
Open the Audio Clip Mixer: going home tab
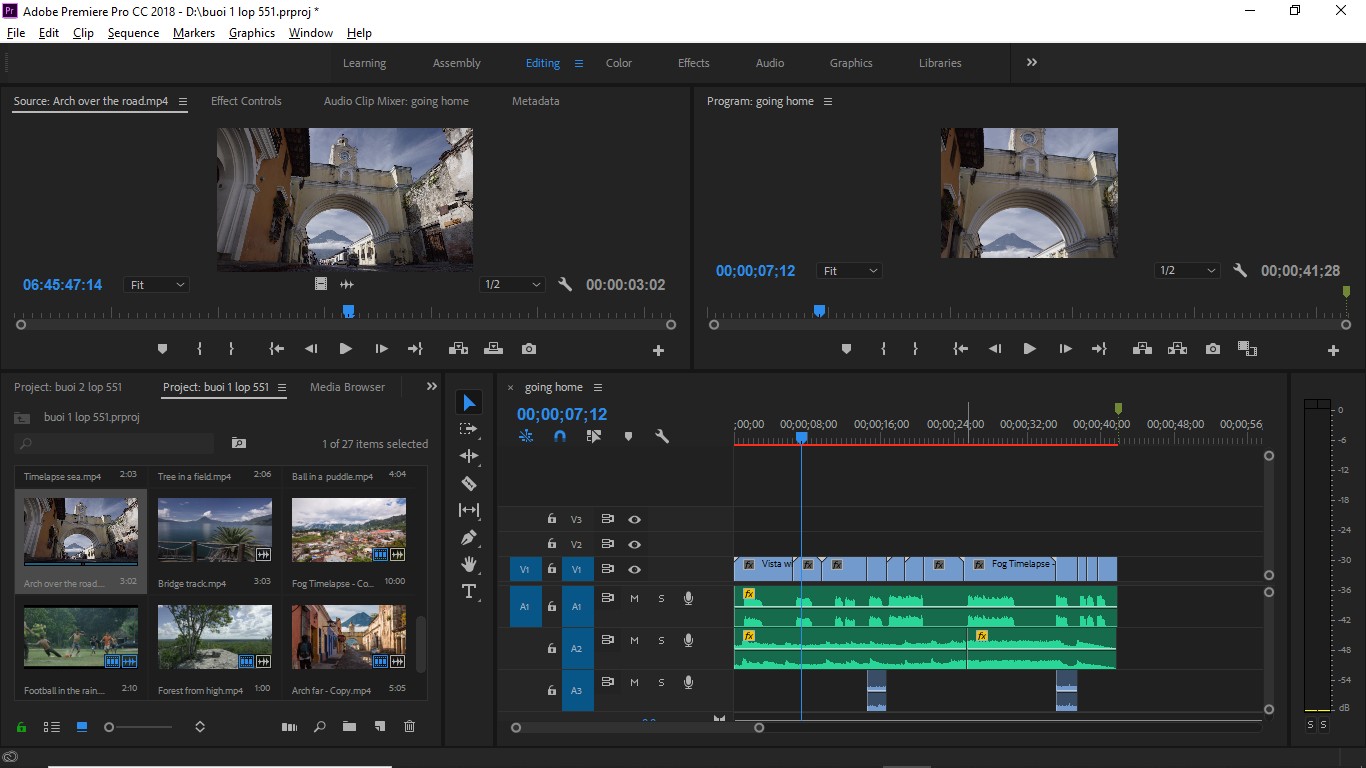pyautogui.click(x=396, y=101)
